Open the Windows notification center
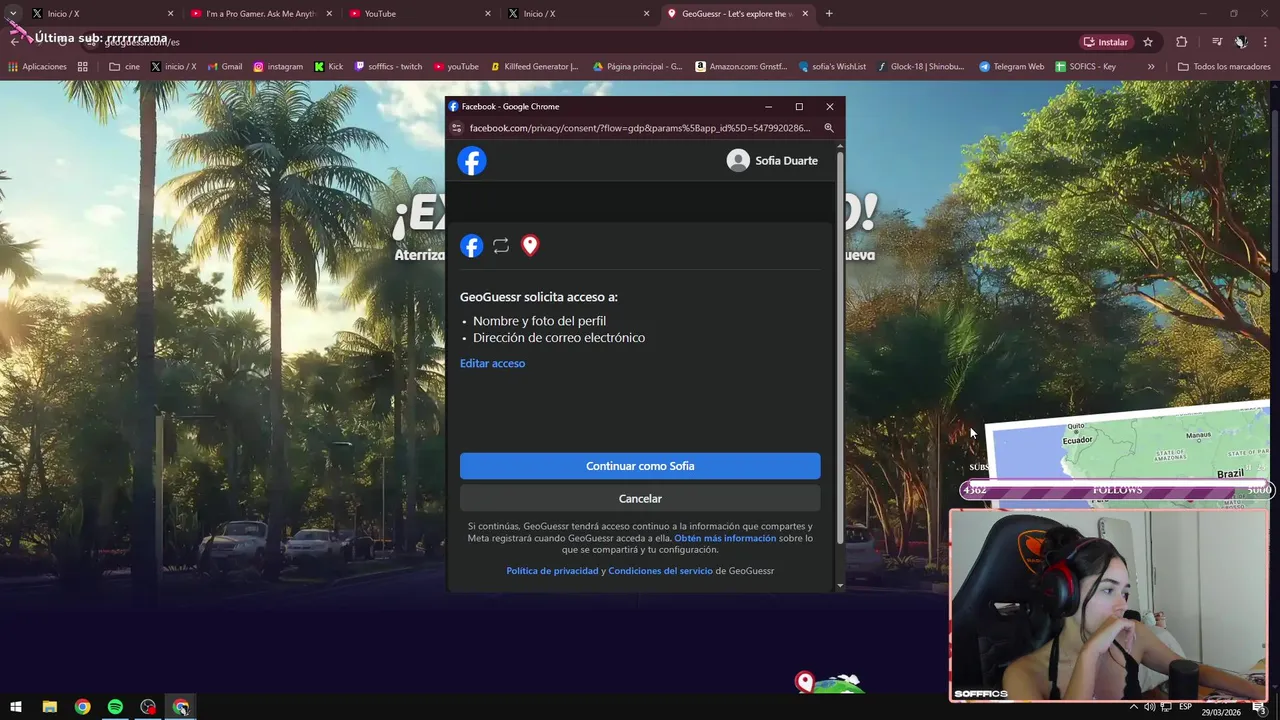This screenshot has height=720, width=1280. tap(1259, 707)
